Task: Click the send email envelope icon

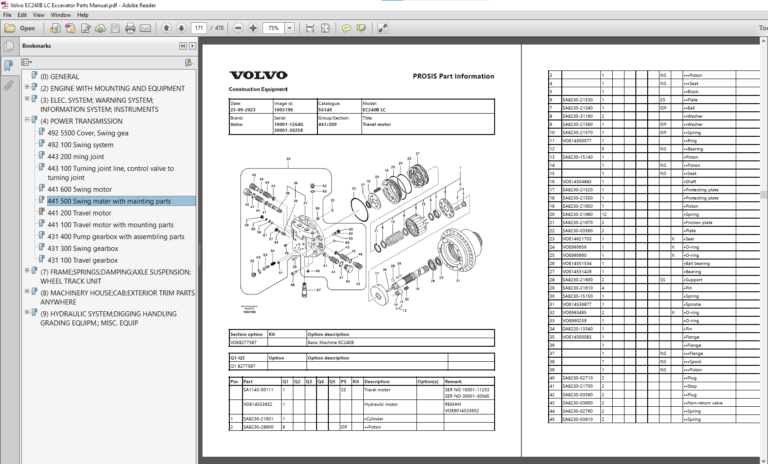Action: pos(145,28)
